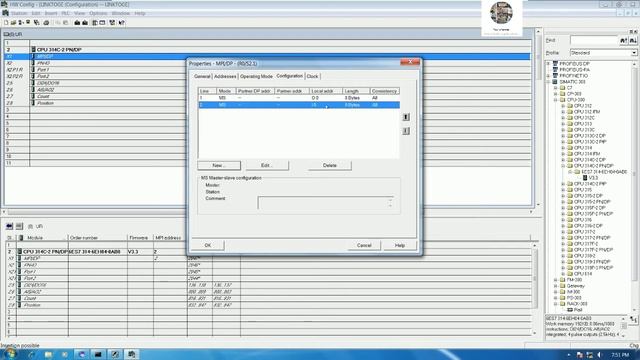The height and width of the screenshot is (360, 640).
Task: Click the Edit... button in dialog
Action: pos(267,165)
